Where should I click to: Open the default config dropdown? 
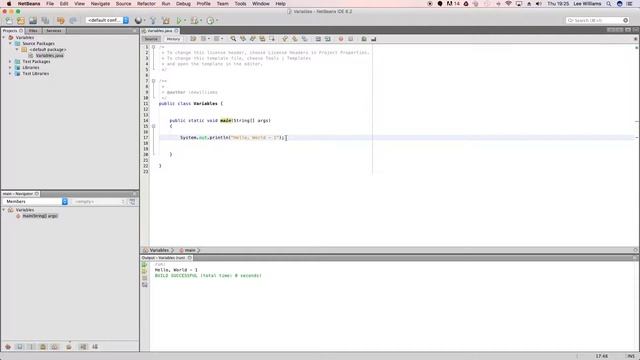tap(107, 20)
